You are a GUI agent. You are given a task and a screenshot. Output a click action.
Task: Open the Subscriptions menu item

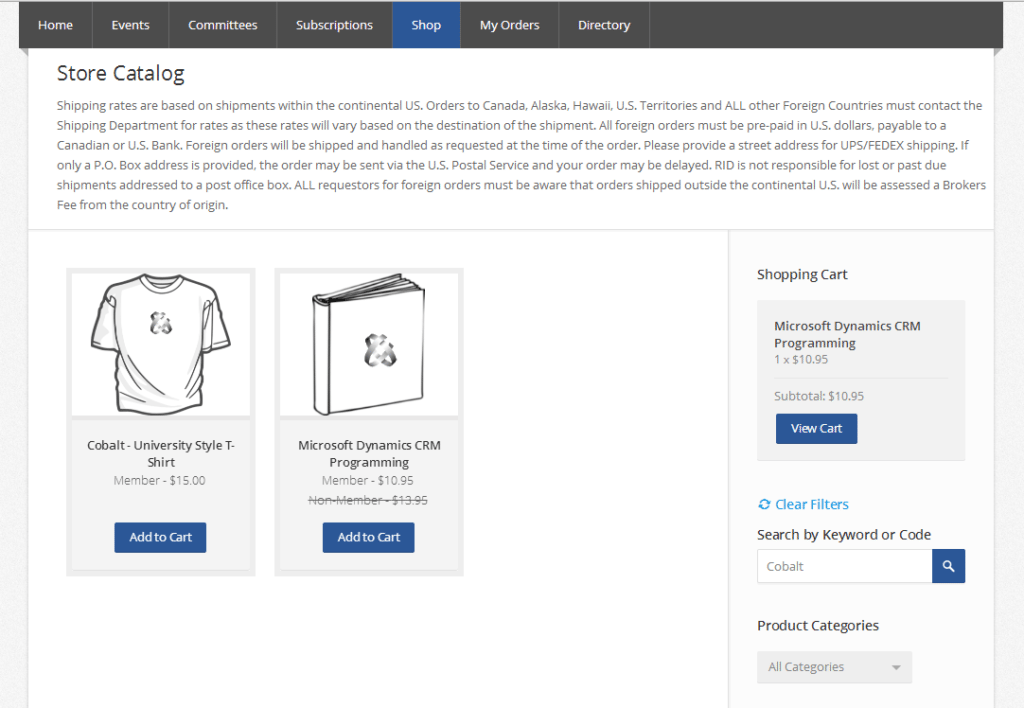click(334, 25)
